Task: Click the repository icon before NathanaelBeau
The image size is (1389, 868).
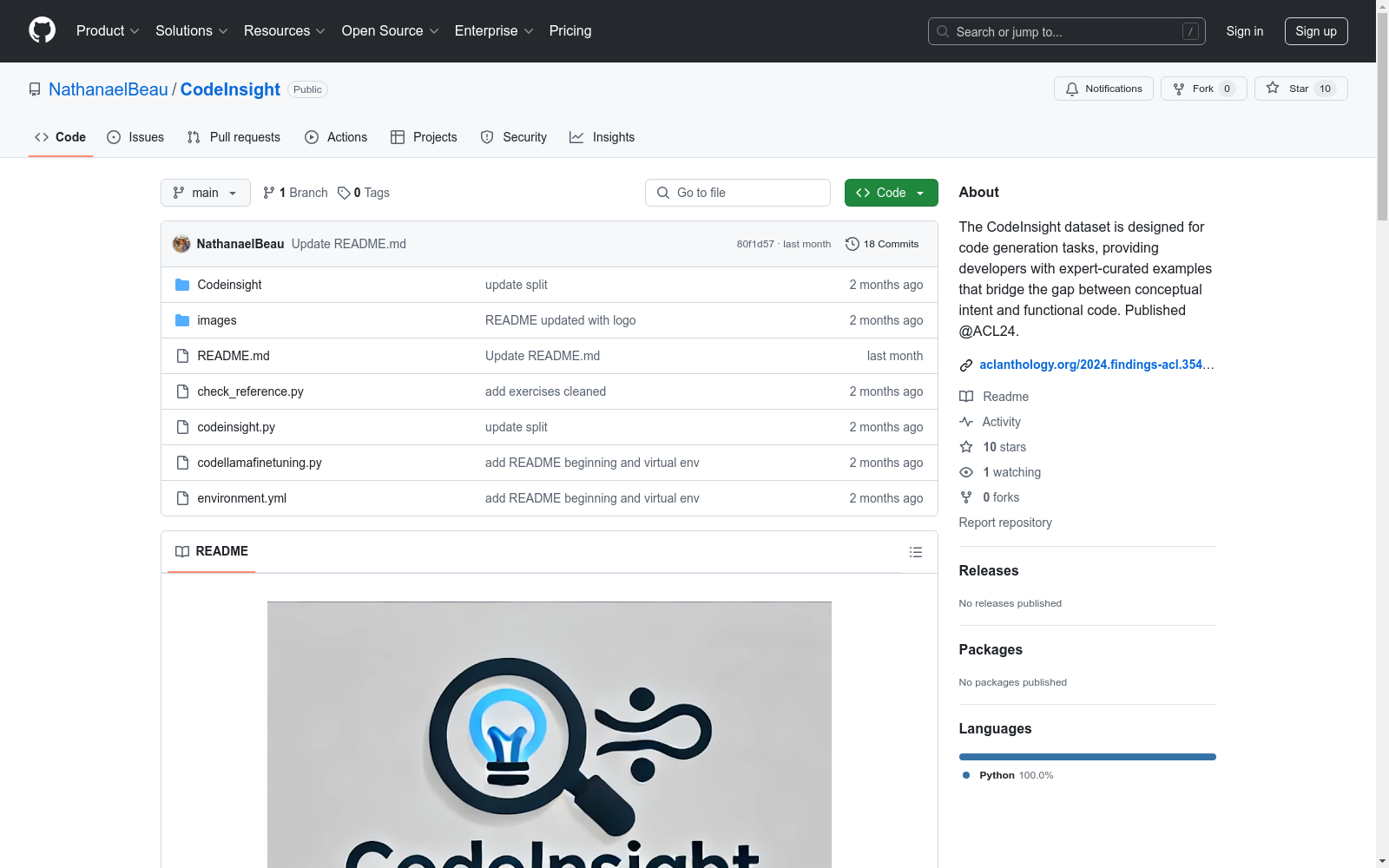Action: [35, 89]
